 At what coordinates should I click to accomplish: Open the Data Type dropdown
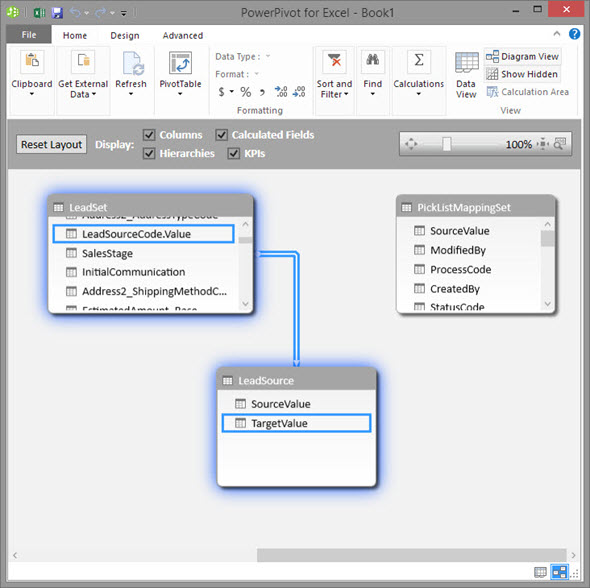point(268,56)
